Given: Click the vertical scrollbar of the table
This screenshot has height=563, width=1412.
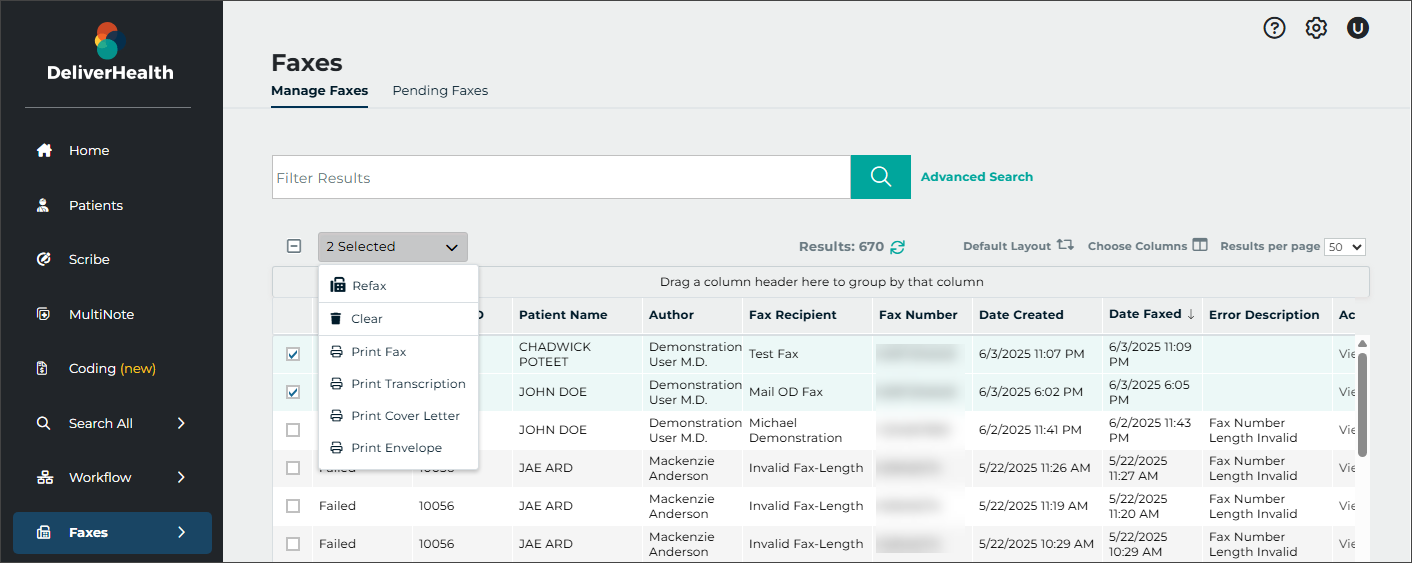Looking at the screenshot, I should [x=1361, y=405].
